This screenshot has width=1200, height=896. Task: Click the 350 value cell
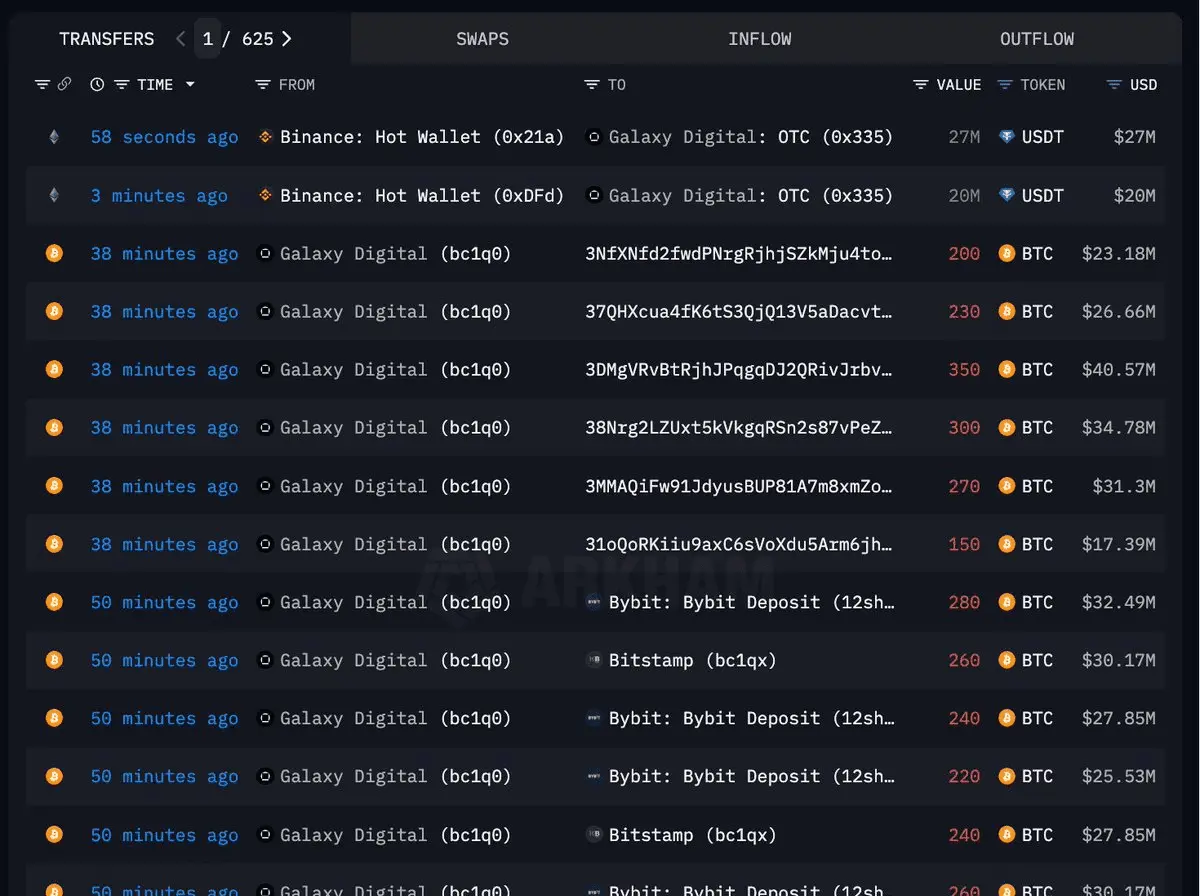click(964, 370)
